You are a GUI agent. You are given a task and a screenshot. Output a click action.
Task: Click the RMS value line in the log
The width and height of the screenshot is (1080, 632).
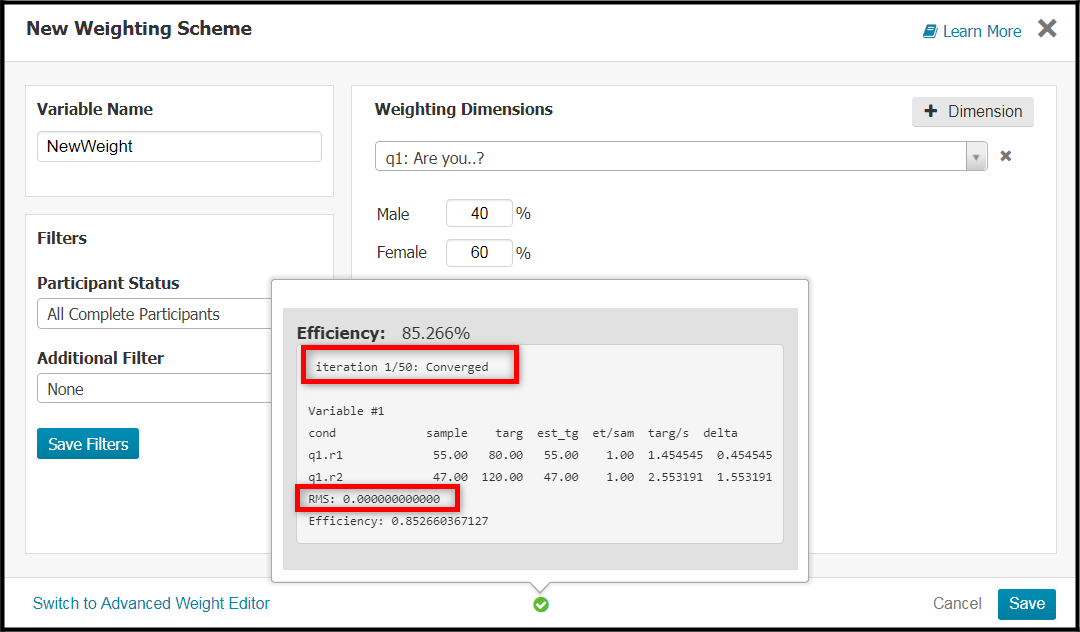[374, 499]
